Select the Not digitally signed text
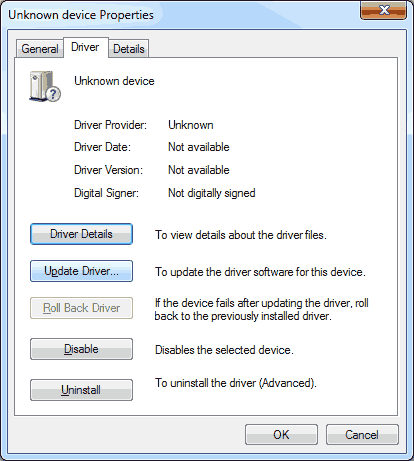The width and height of the screenshot is (414, 461). pyautogui.click(x=212, y=193)
